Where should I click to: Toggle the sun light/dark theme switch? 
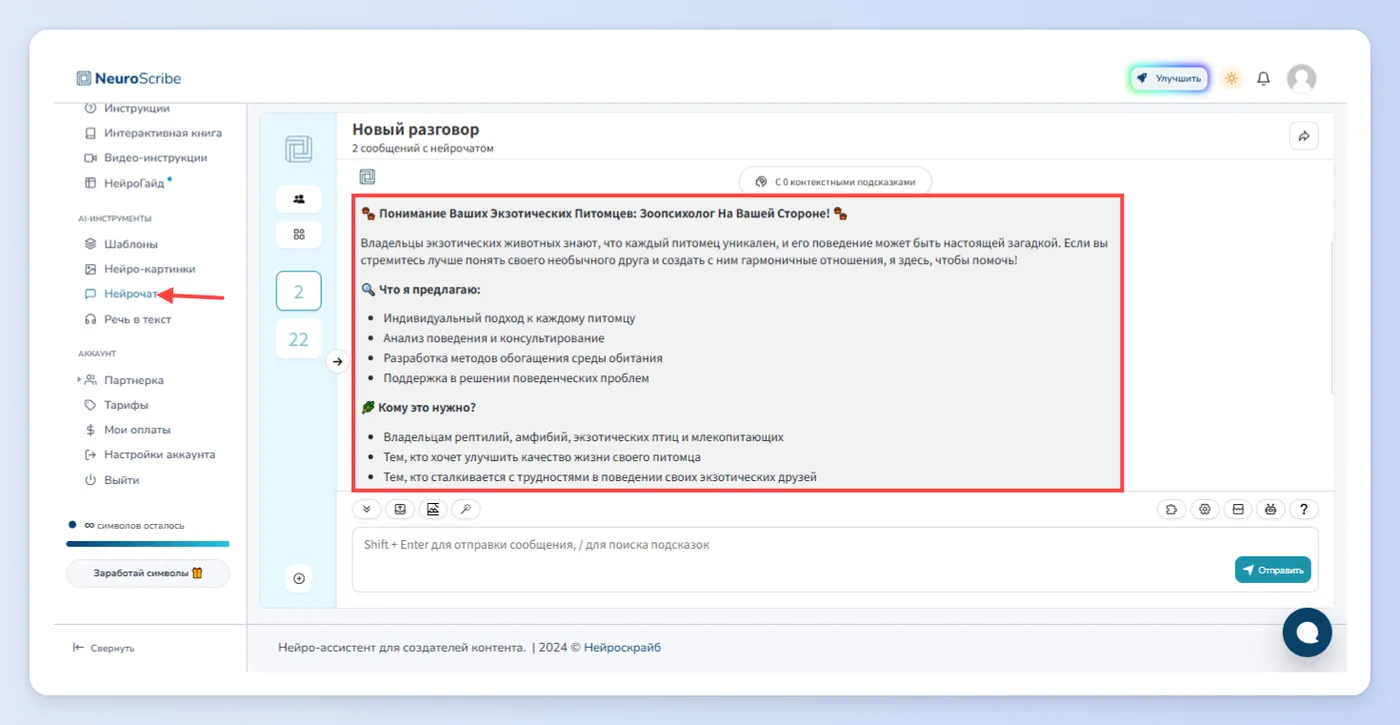1231,78
